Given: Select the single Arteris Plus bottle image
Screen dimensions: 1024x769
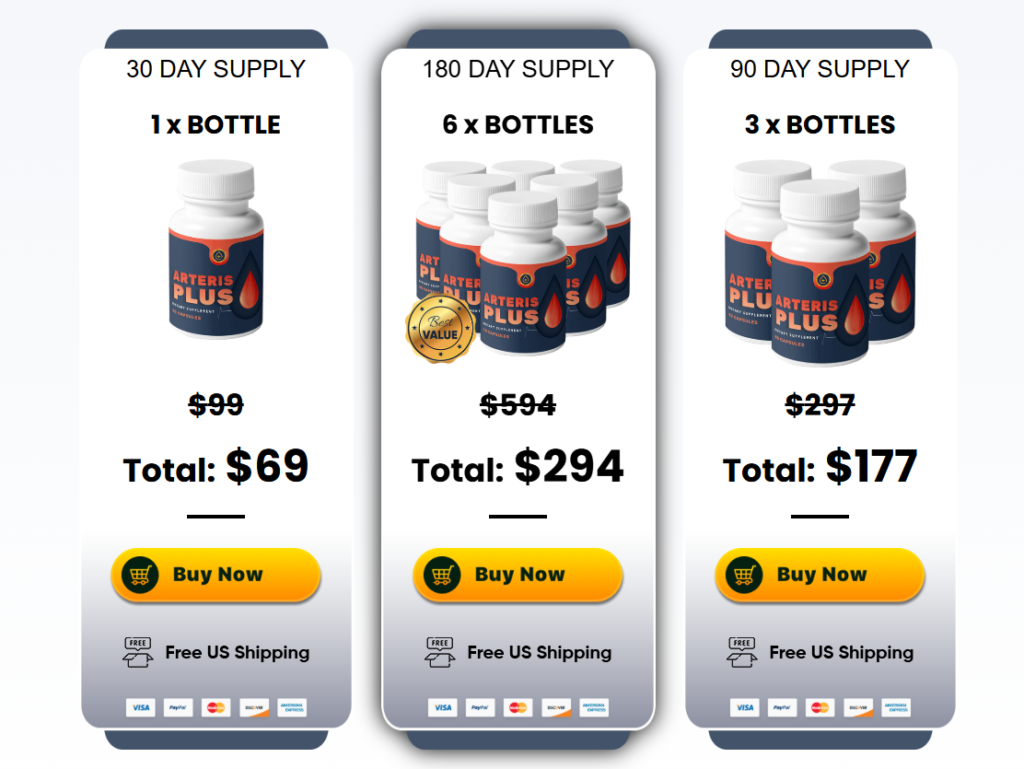Looking at the screenshot, I should point(216,250).
